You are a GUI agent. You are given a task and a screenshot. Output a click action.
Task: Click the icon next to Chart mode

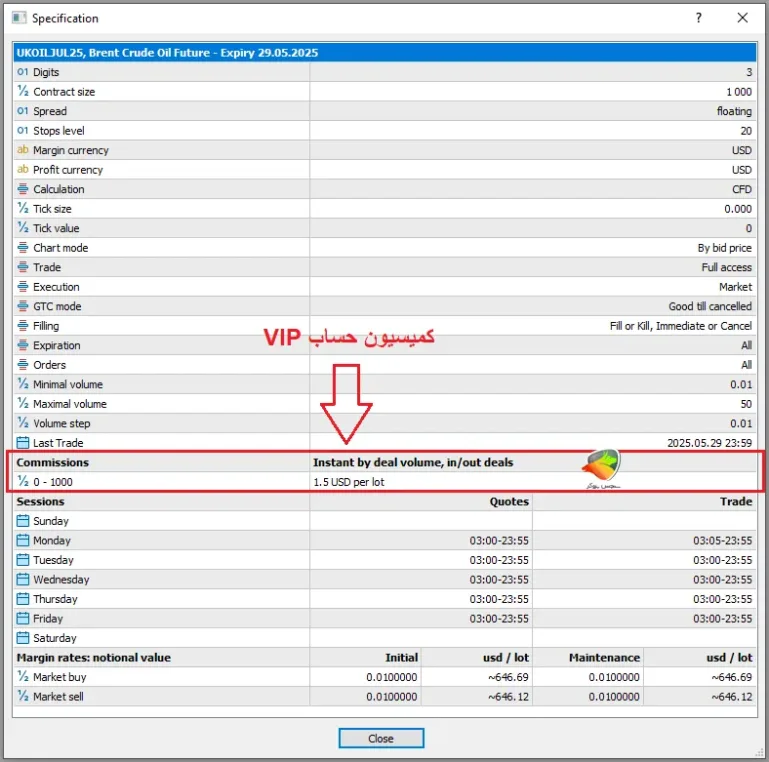tap(23, 247)
